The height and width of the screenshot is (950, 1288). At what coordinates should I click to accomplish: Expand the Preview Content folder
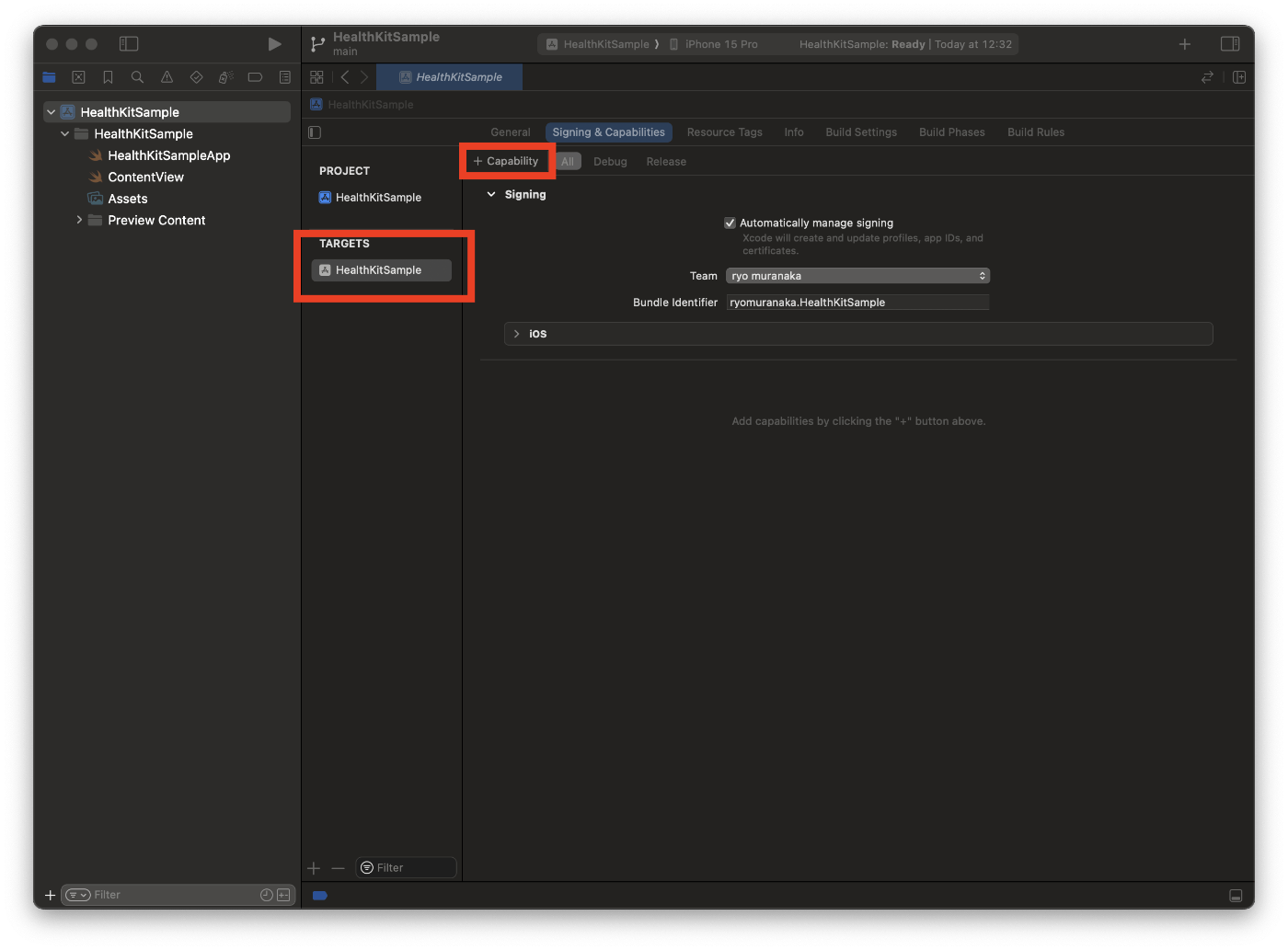pyautogui.click(x=79, y=221)
